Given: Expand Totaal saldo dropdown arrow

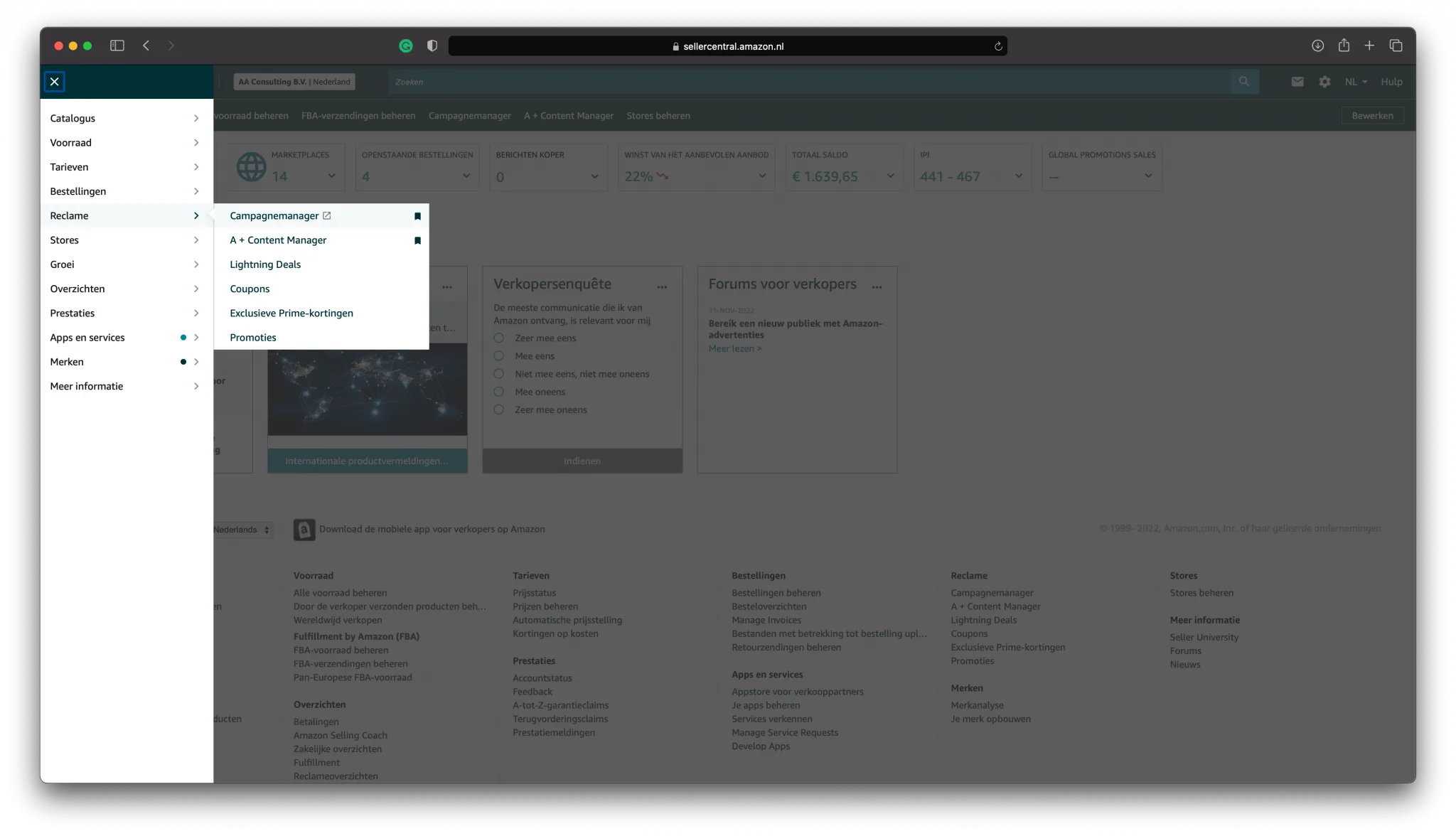Looking at the screenshot, I should pos(890,176).
